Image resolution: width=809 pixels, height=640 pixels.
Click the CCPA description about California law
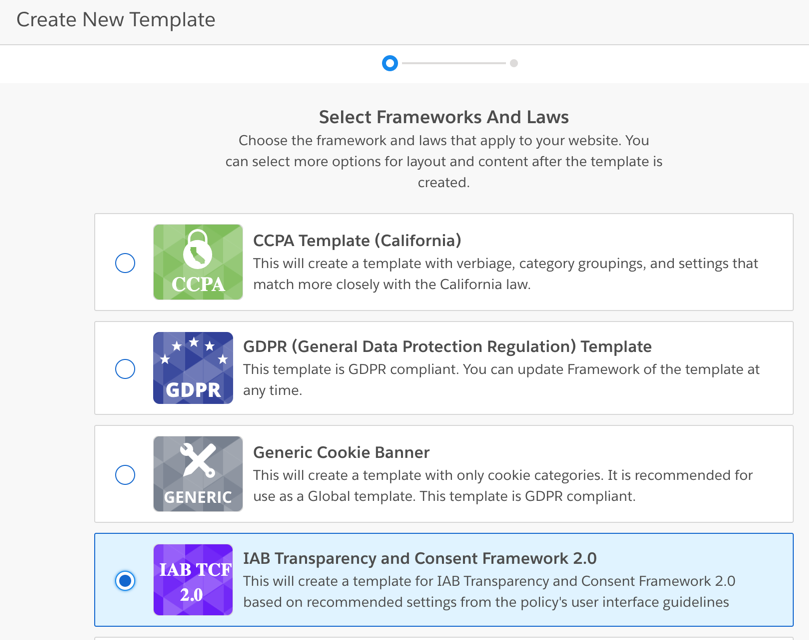pos(506,274)
